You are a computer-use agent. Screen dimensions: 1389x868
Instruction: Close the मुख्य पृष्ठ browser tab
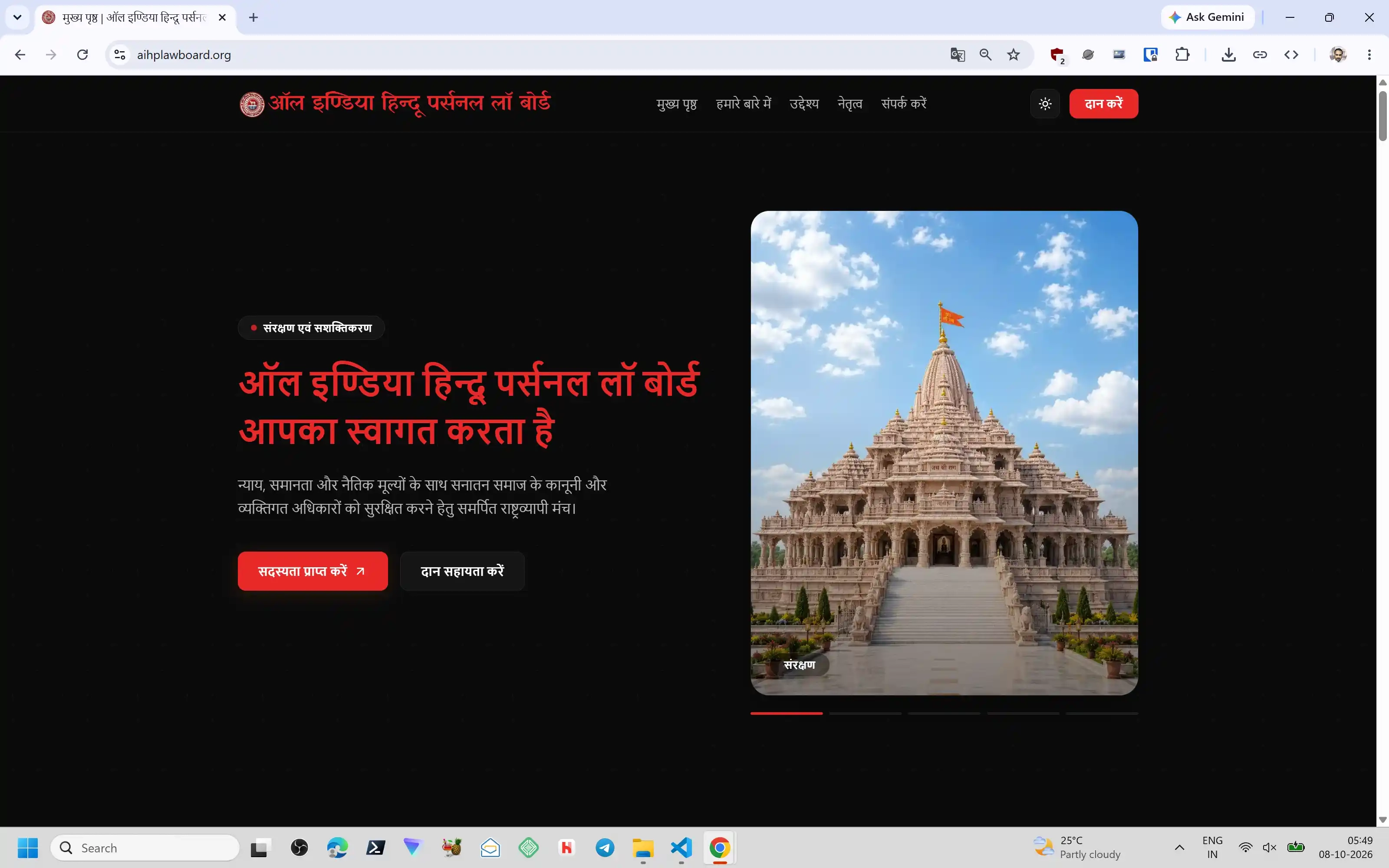[x=222, y=17]
